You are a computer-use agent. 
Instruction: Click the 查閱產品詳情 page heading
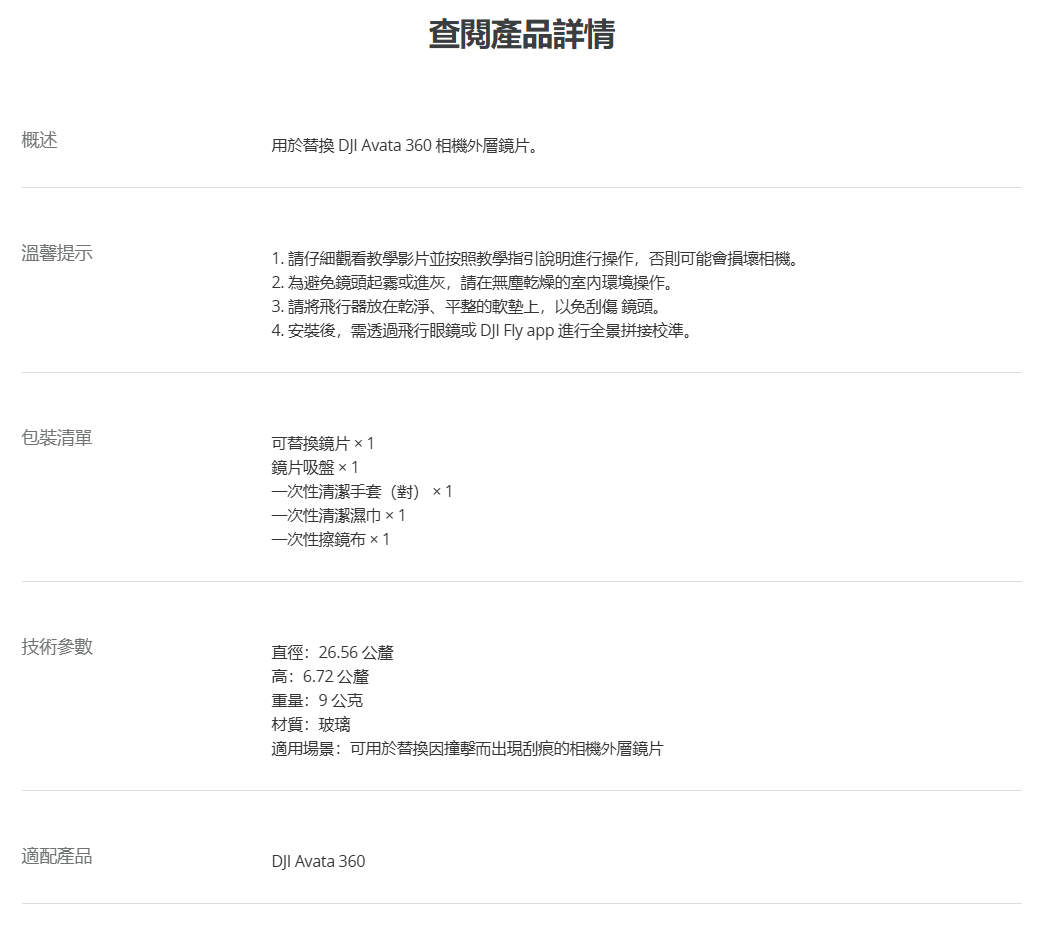click(521, 34)
